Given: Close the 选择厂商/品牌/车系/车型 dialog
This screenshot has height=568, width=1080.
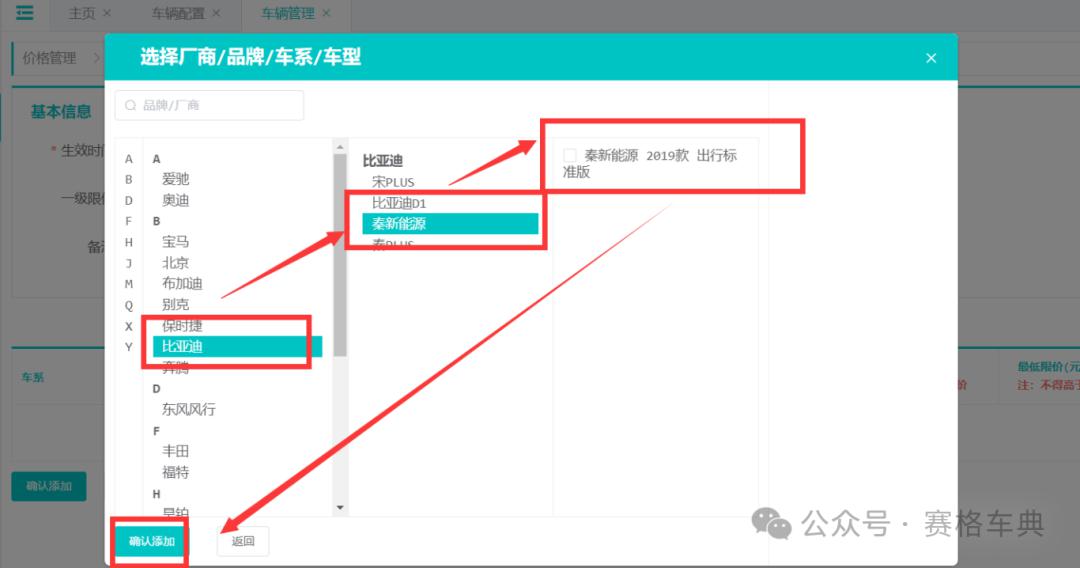Looking at the screenshot, I should click(x=931, y=58).
